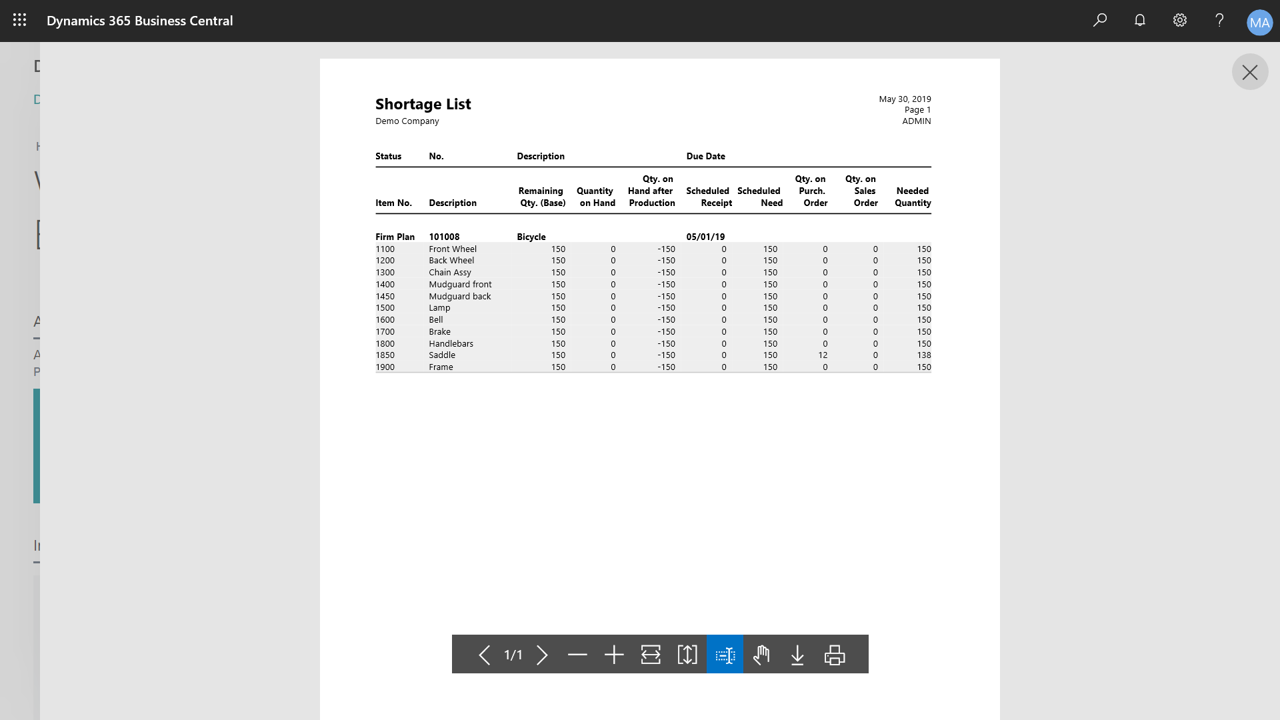Select the Chain Assy row description
Viewport: 1280px width, 720px height.
tap(450, 272)
